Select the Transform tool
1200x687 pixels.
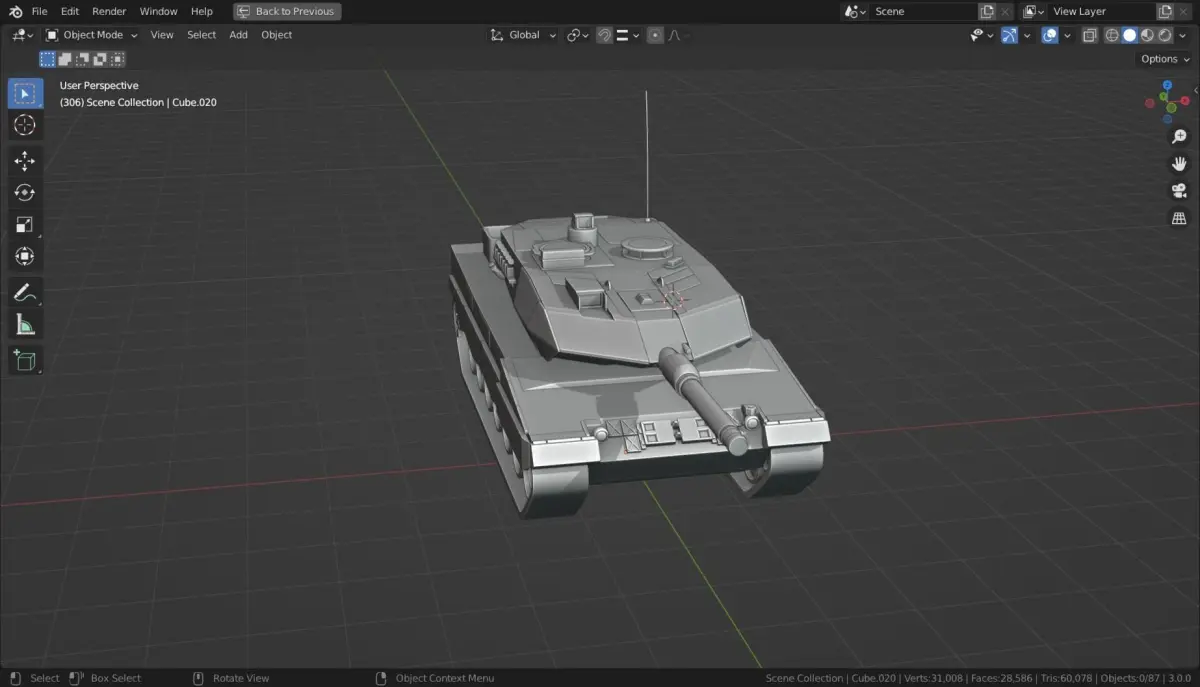click(x=25, y=256)
